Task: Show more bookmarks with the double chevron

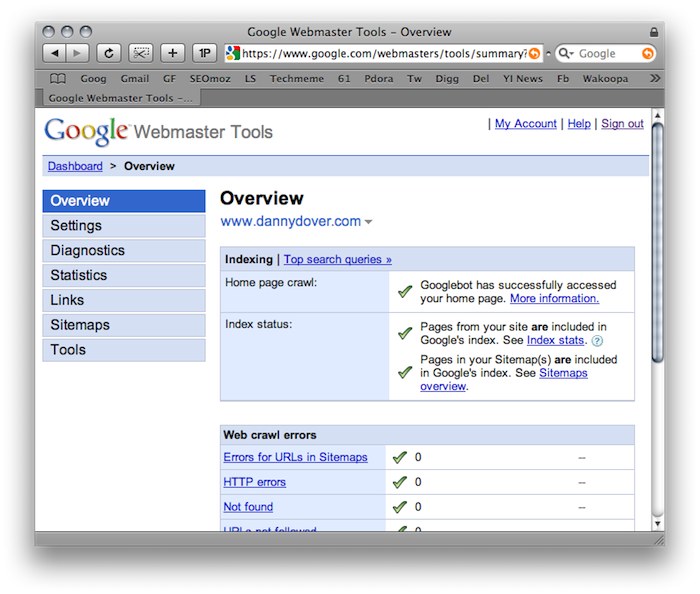Action: 654,79
